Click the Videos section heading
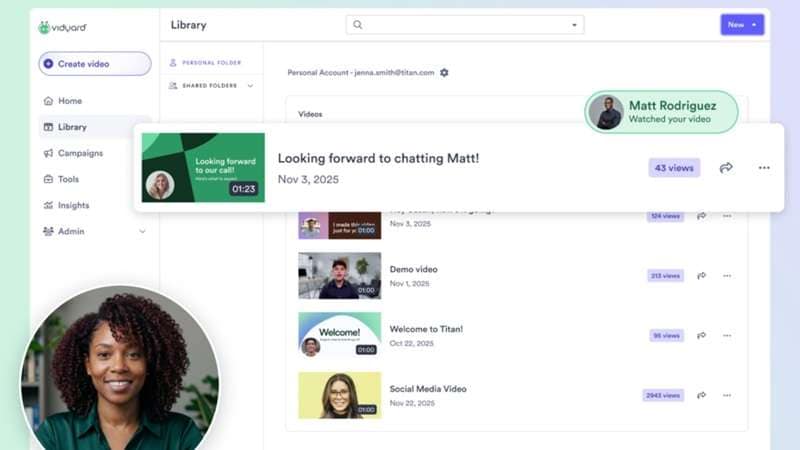This screenshot has width=800, height=450. [x=310, y=114]
